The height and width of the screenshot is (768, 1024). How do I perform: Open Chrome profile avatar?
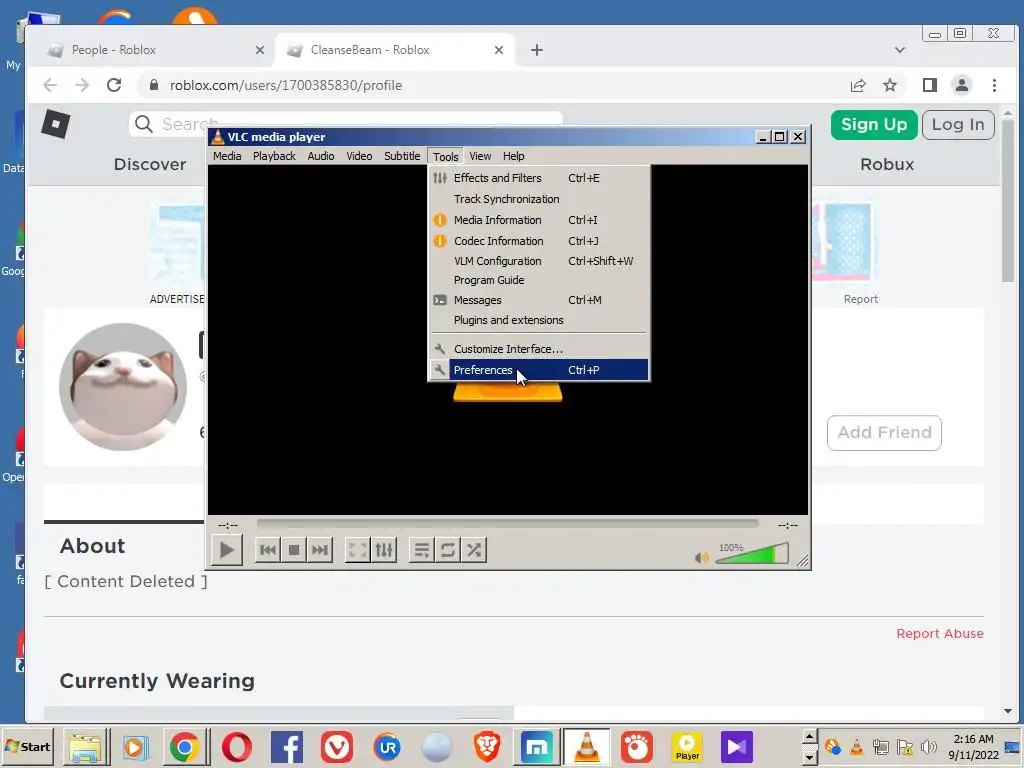pyautogui.click(x=962, y=86)
